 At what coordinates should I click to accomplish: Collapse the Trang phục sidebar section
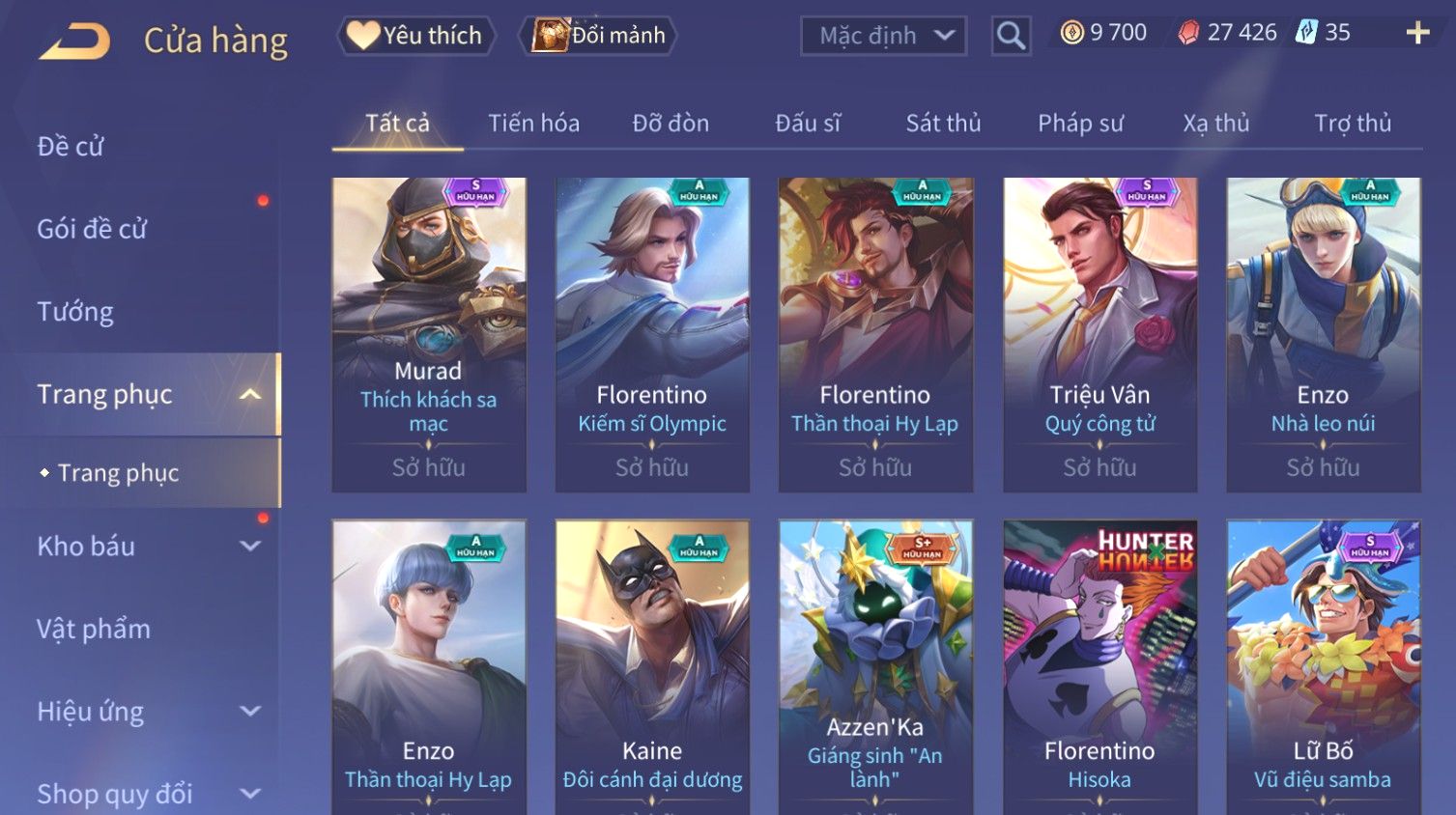(250, 394)
